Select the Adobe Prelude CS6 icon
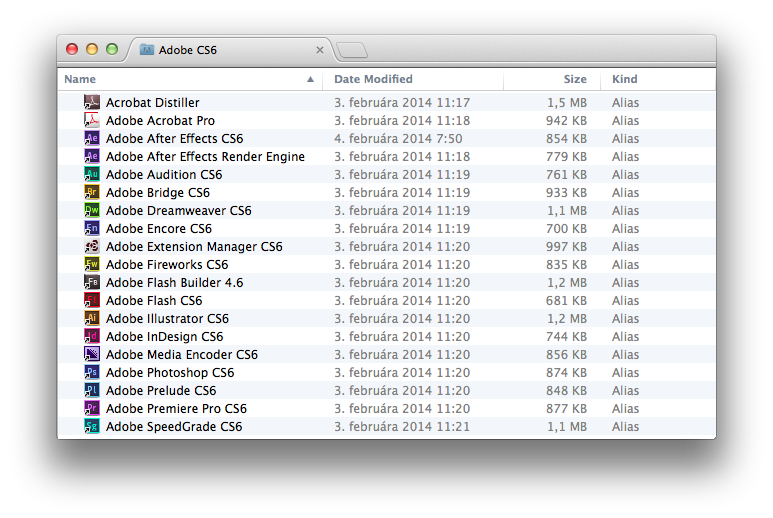This screenshot has height=518, width=773. point(92,390)
